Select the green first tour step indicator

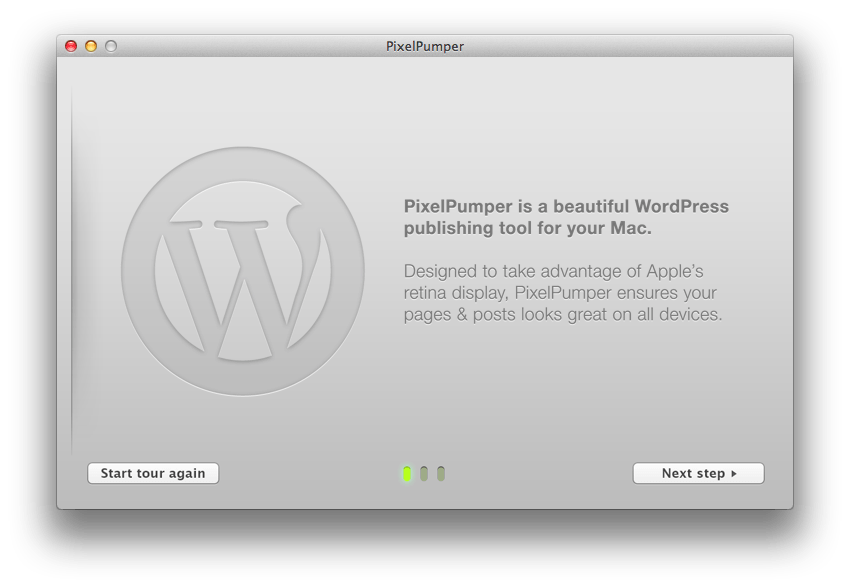407,473
